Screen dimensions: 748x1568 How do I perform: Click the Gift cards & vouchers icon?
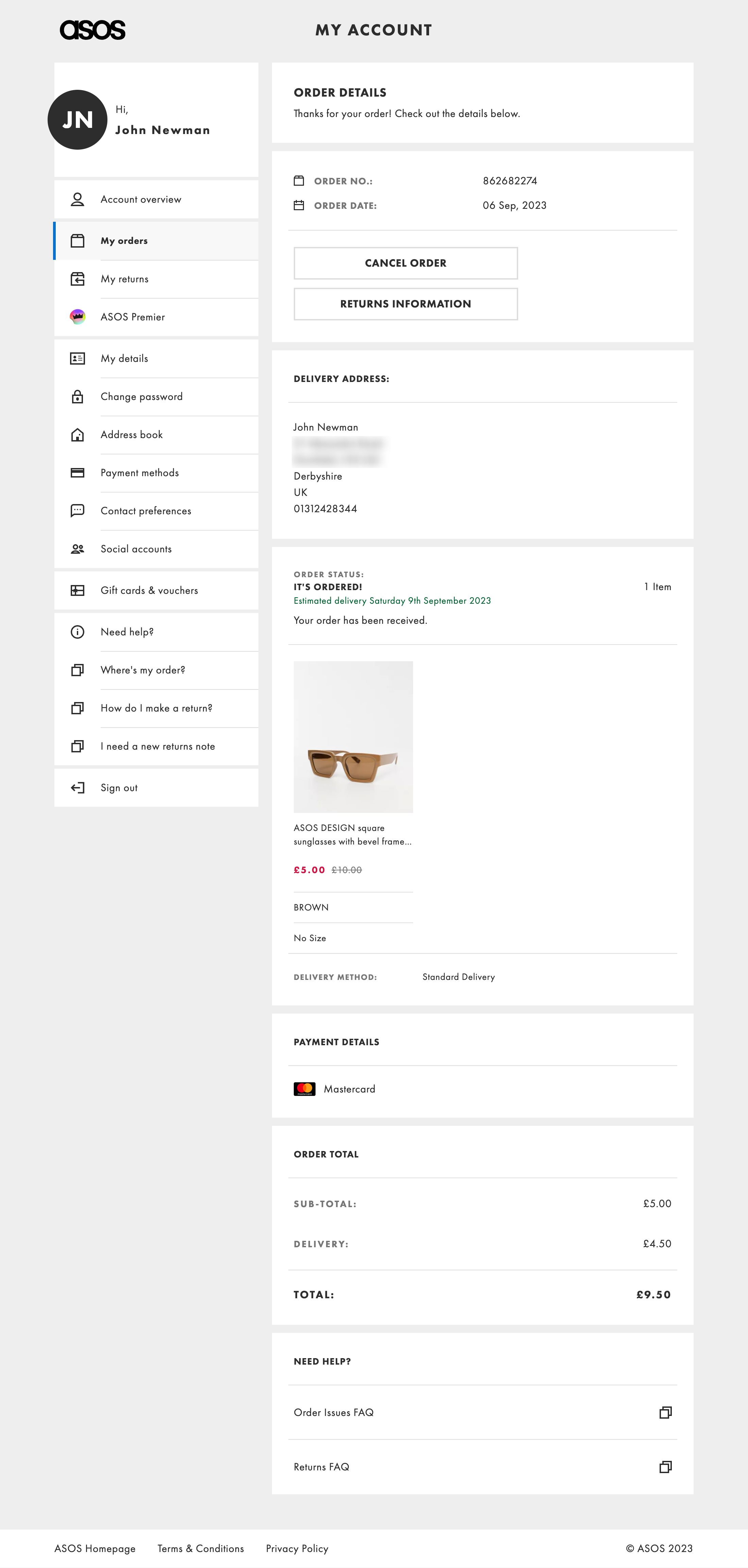click(77, 590)
